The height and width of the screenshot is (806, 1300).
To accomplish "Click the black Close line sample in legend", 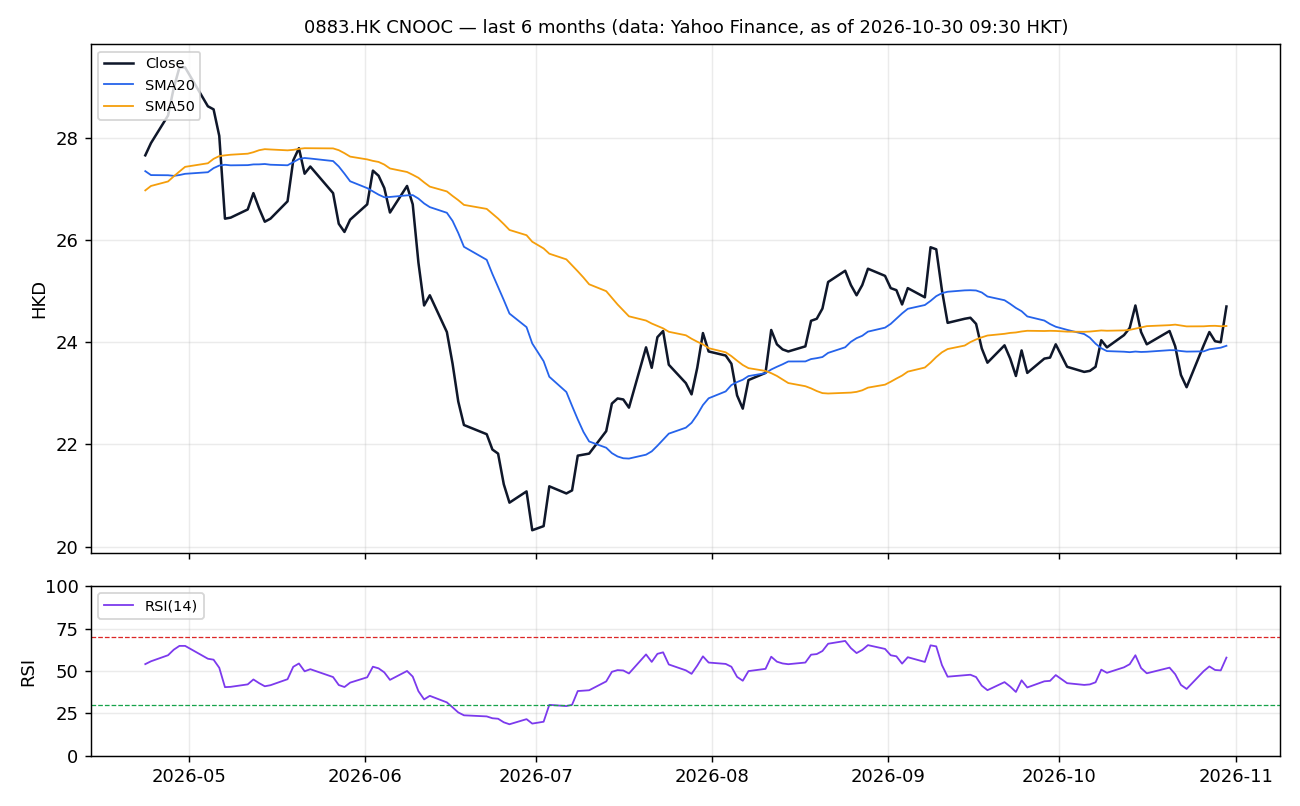I will [121, 64].
